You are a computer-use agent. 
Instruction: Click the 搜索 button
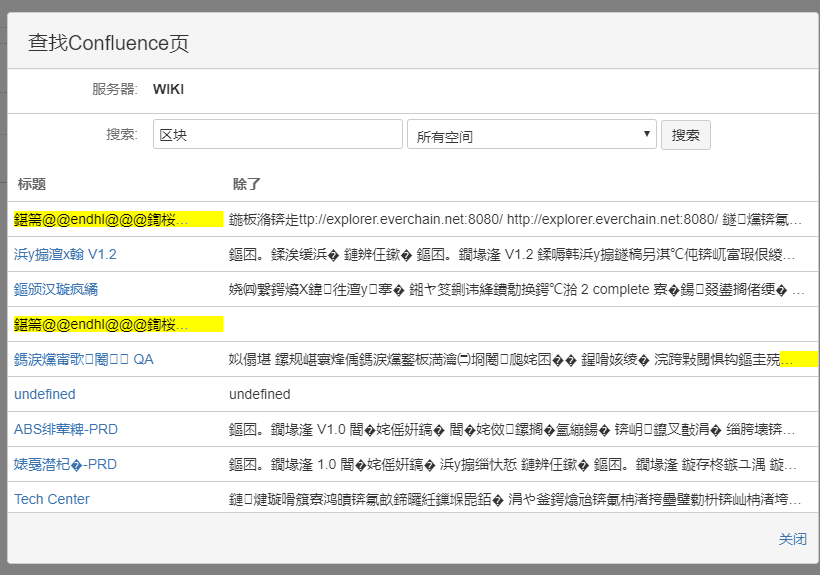point(685,135)
